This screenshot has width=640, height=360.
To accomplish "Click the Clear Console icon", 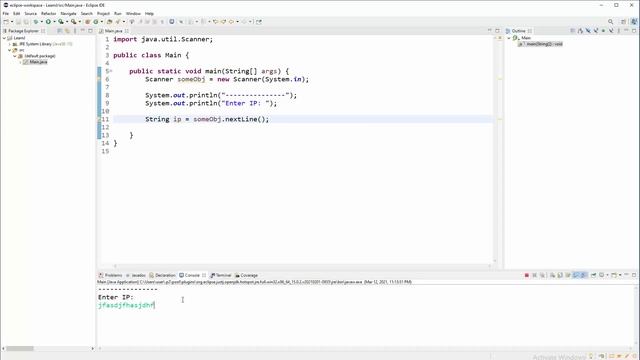I will (553, 275).
